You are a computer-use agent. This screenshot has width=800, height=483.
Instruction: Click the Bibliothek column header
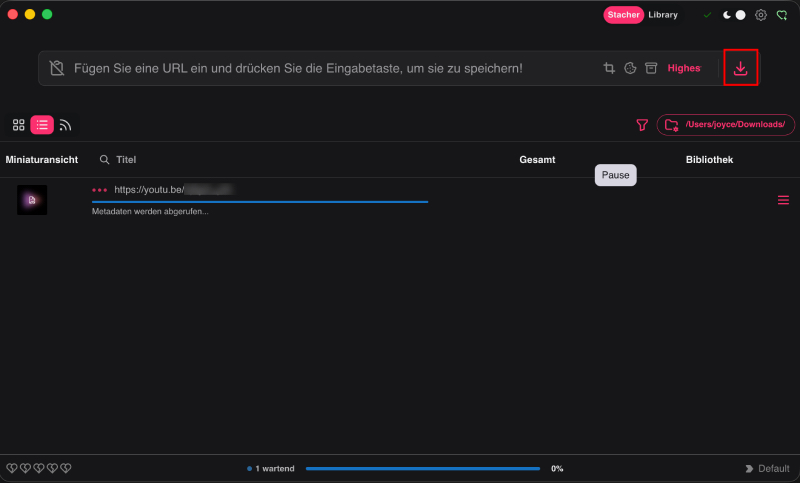[709, 160]
